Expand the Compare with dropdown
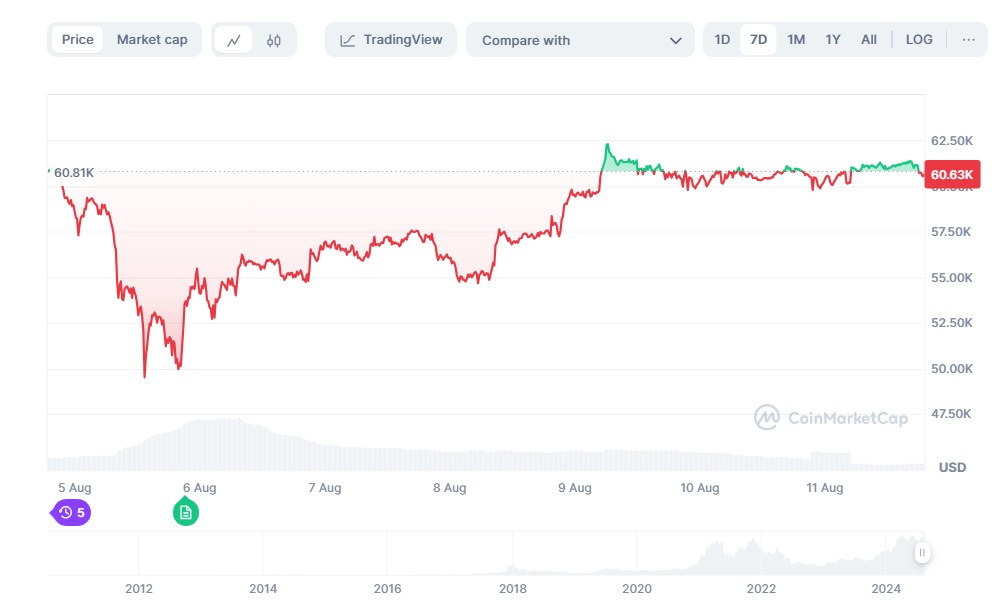The width and height of the screenshot is (1003, 614). [x=580, y=40]
